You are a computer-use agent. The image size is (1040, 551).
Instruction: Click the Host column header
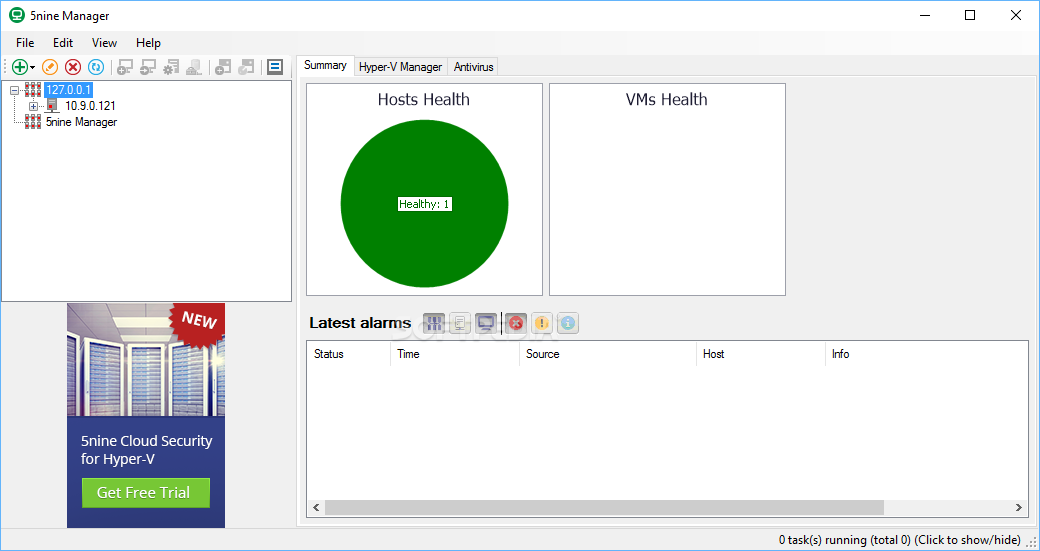point(761,354)
